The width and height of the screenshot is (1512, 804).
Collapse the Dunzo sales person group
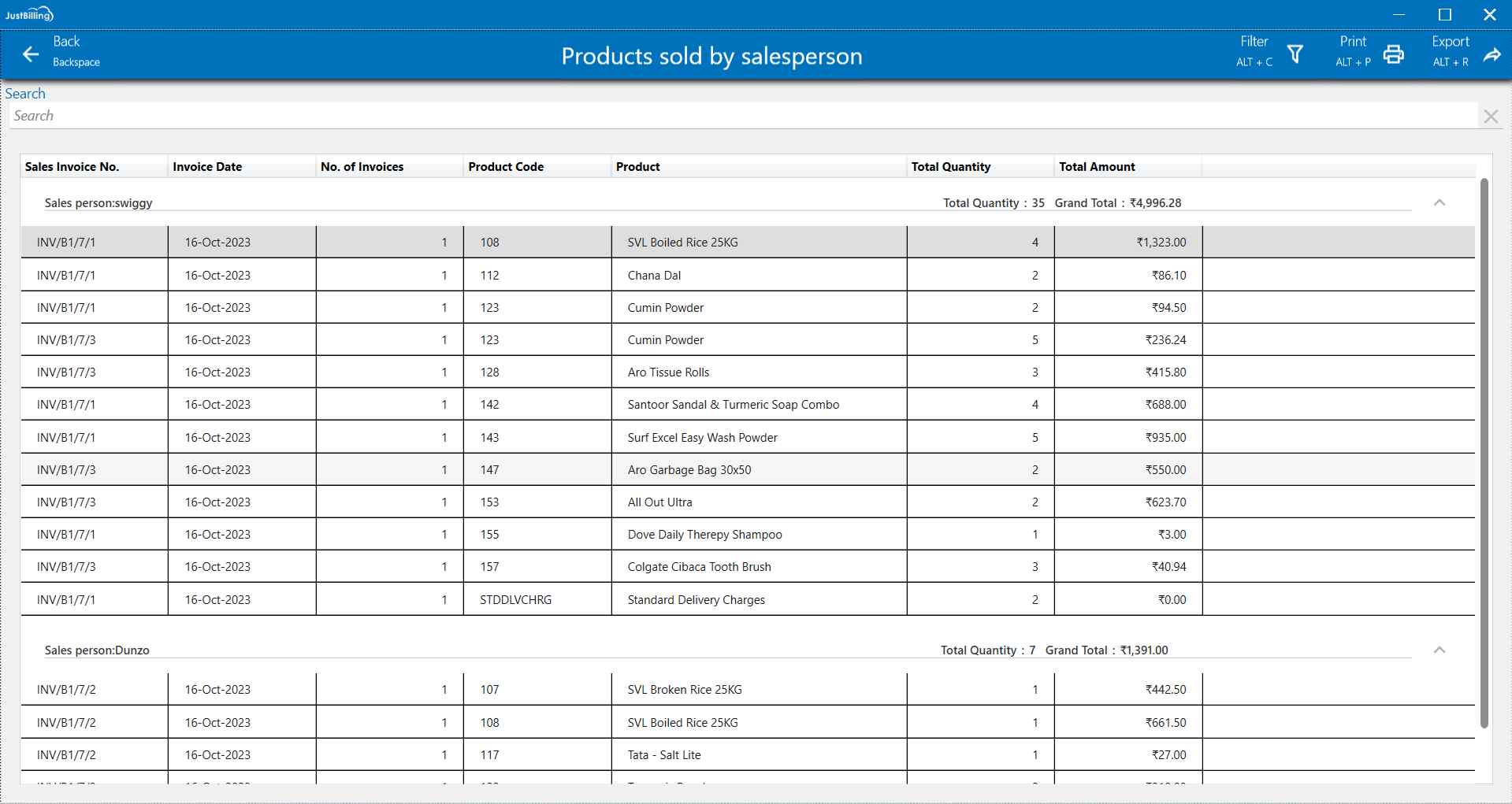1439,650
